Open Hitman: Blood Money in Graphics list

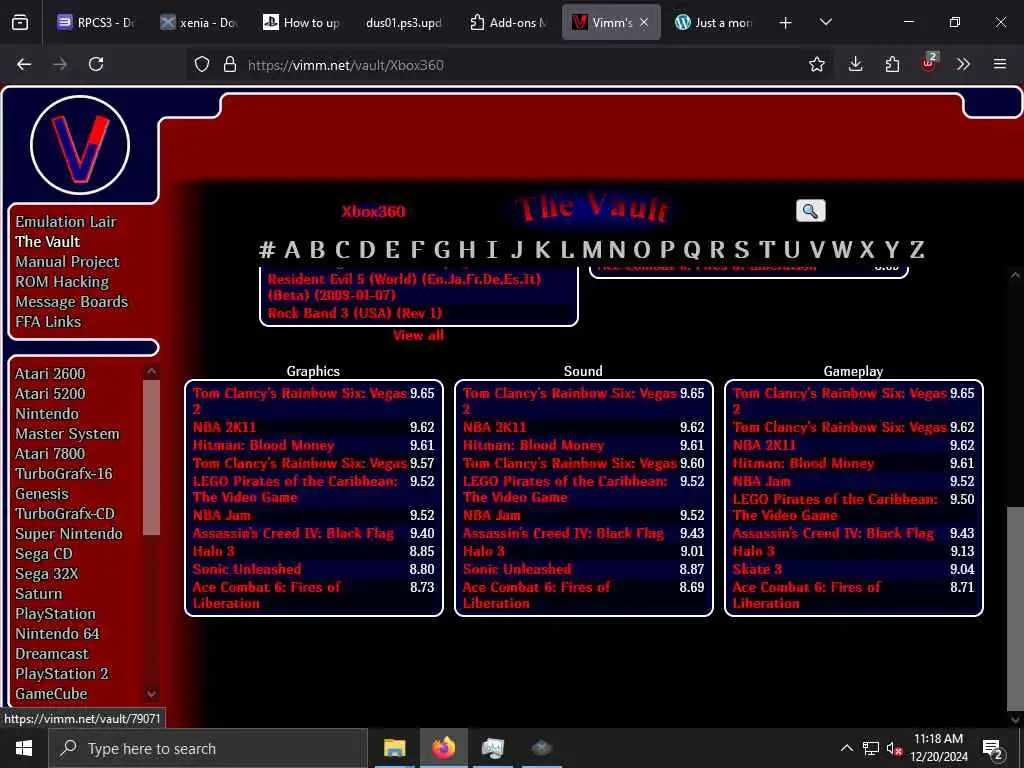(x=263, y=445)
